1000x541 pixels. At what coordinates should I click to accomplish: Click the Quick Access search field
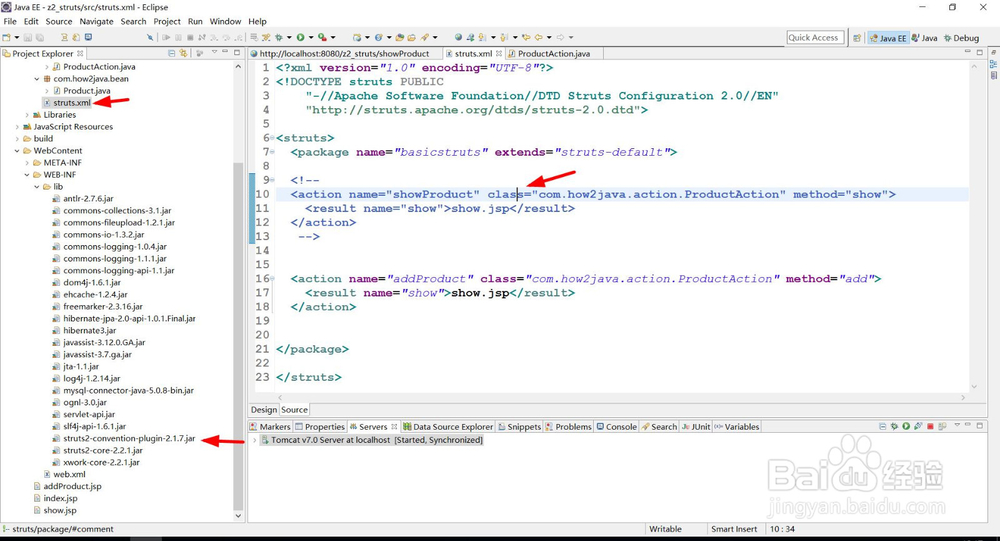[815, 38]
